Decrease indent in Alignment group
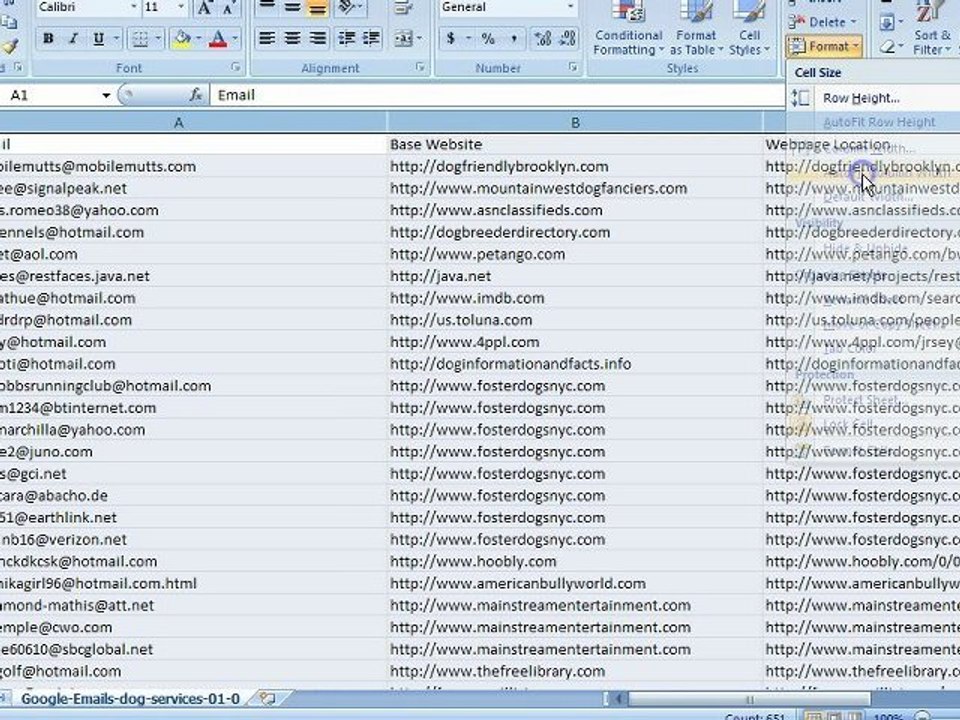The height and width of the screenshot is (720, 960). 347,39
